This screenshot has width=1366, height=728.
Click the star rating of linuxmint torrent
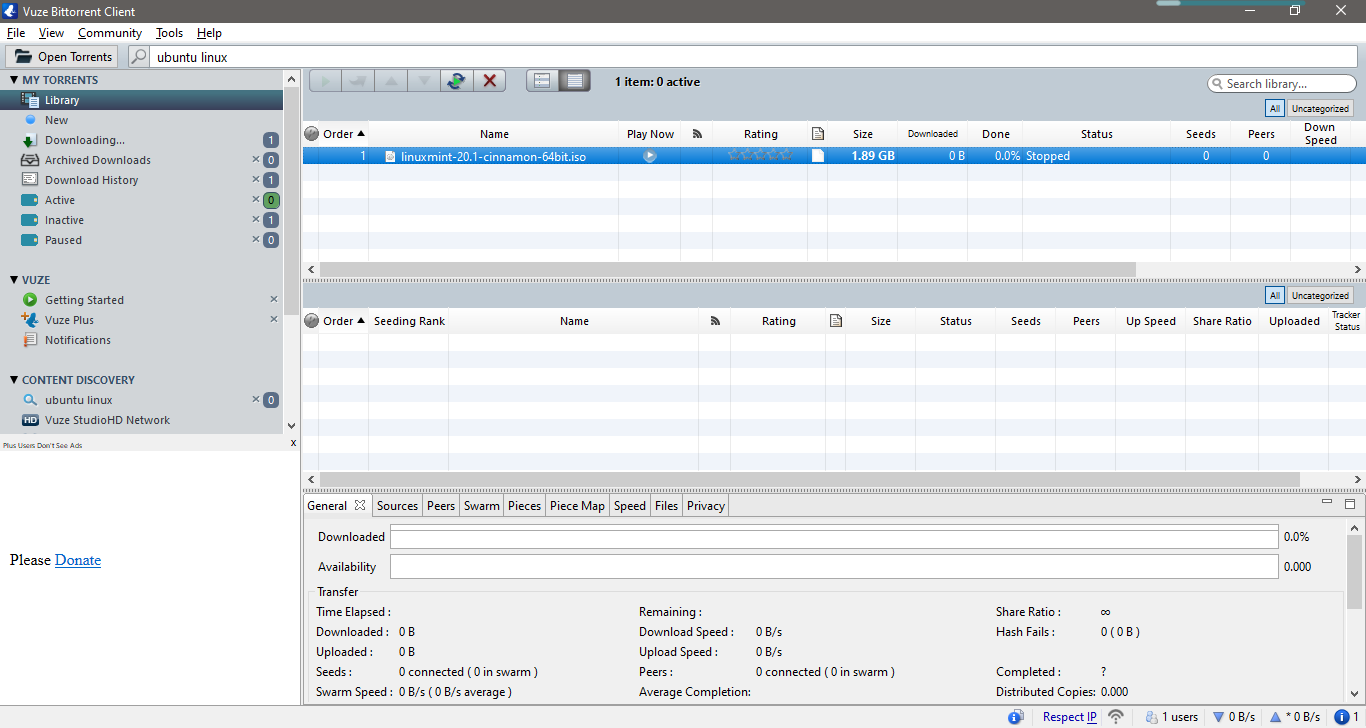click(x=760, y=155)
